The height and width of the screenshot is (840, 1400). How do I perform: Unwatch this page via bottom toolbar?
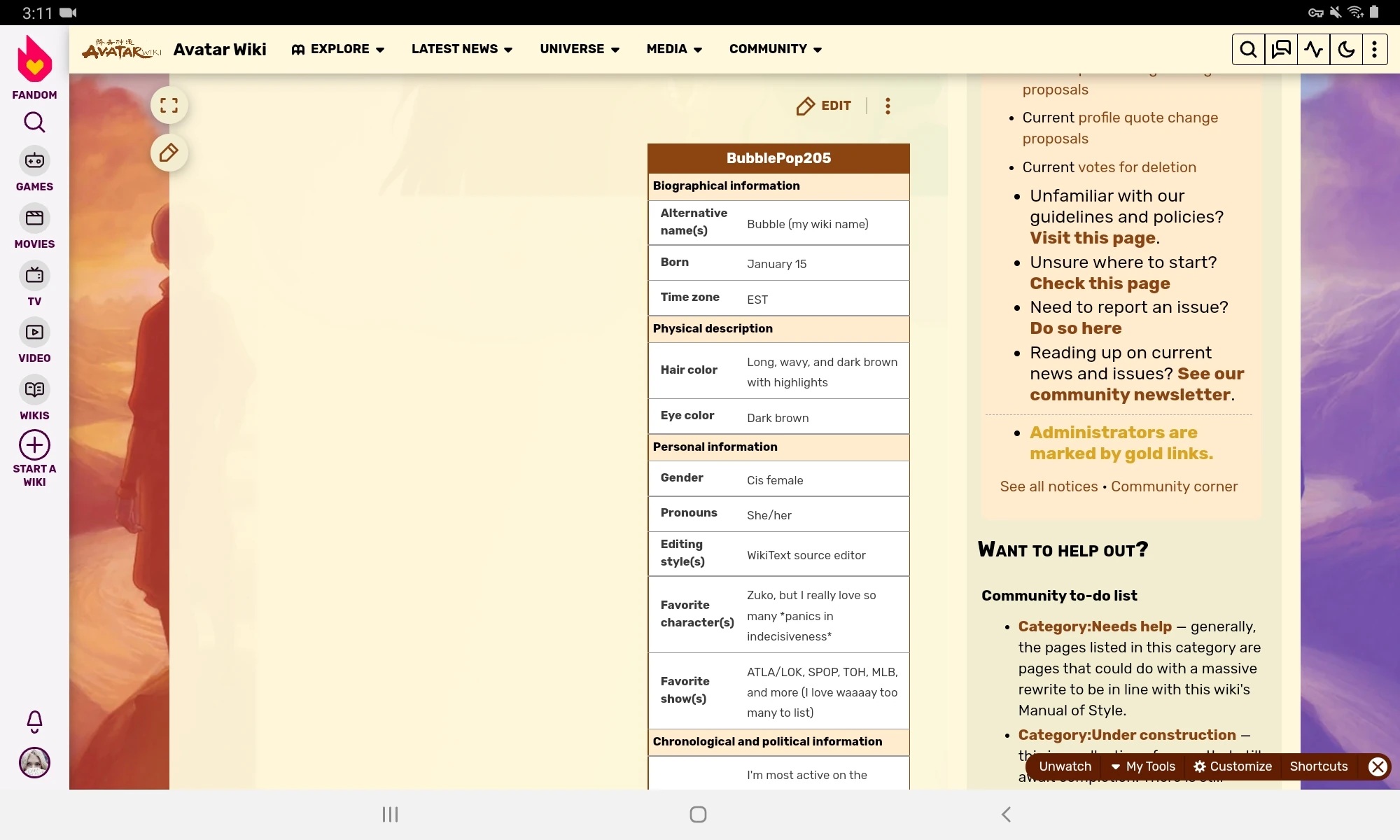1064,766
